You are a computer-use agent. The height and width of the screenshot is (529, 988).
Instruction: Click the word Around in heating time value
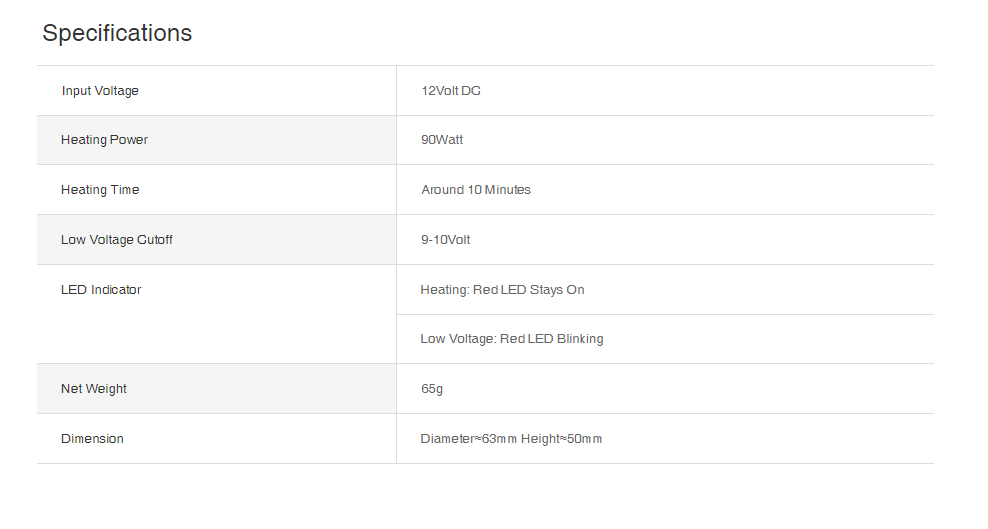click(x=443, y=190)
